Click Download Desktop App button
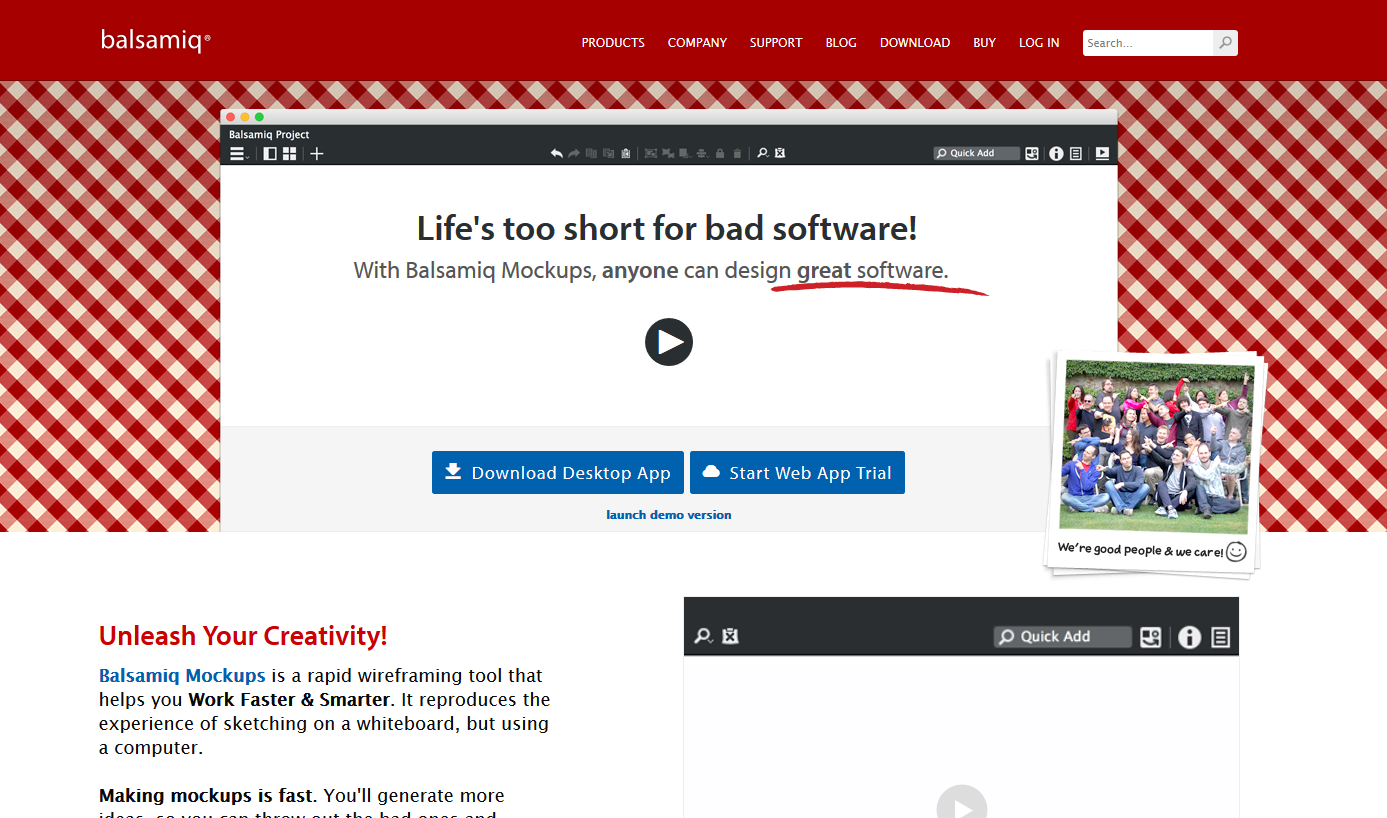1387x818 pixels. click(558, 472)
